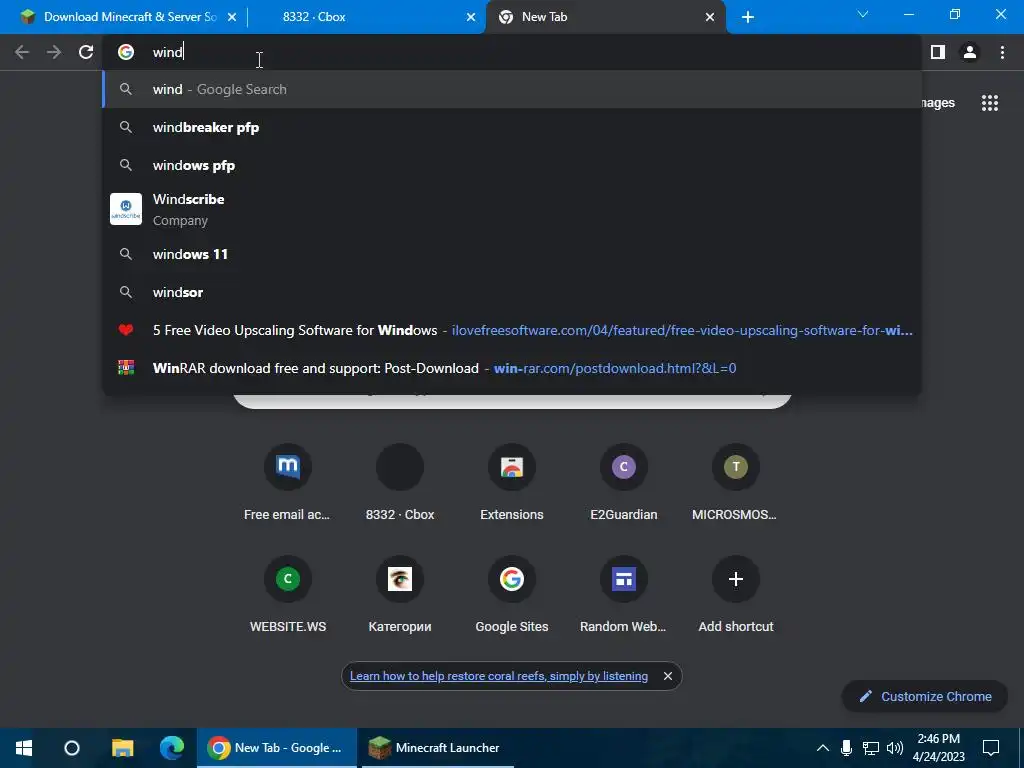
Task: Open the Chrome profile avatar
Action: 970,52
